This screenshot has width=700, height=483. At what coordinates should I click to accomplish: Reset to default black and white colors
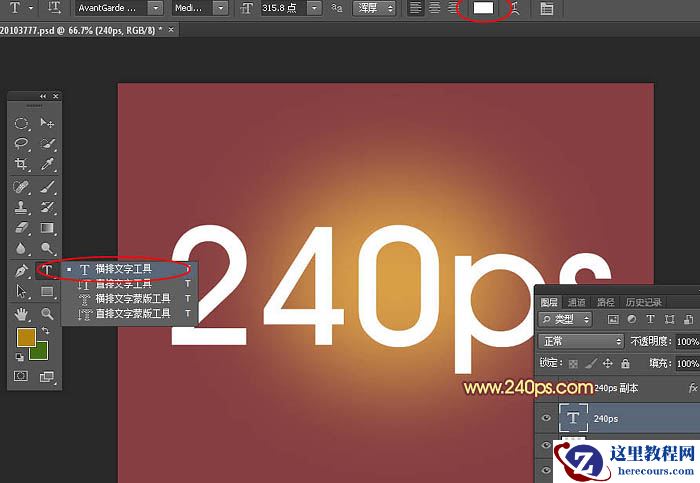pyautogui.click(x=20, y=357)
